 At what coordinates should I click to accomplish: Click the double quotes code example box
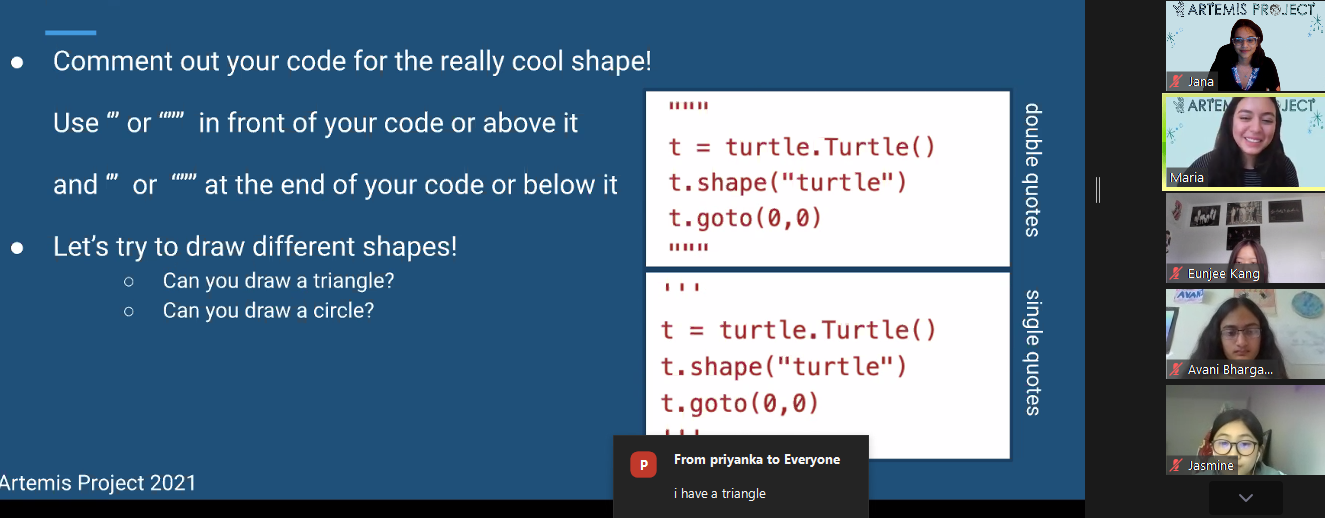[828, 179]
